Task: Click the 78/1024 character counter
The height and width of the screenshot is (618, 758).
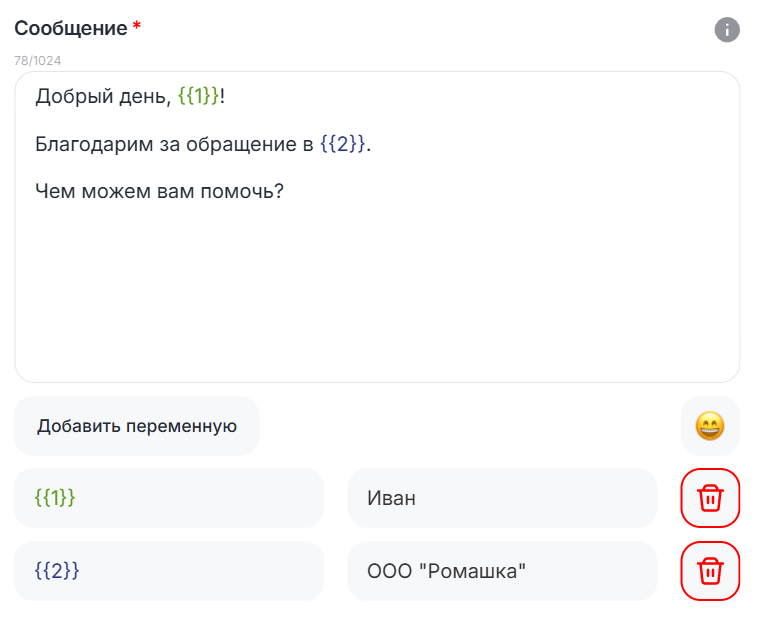Action: point(38,60)
